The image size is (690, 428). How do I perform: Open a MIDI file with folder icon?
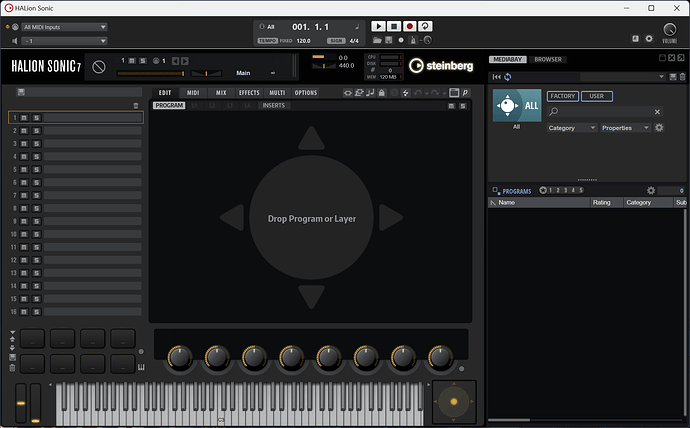pos(377,40)
